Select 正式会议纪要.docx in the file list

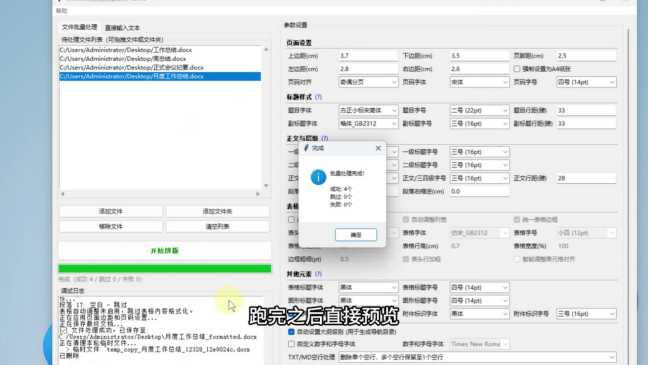click(x=160, y=67)
